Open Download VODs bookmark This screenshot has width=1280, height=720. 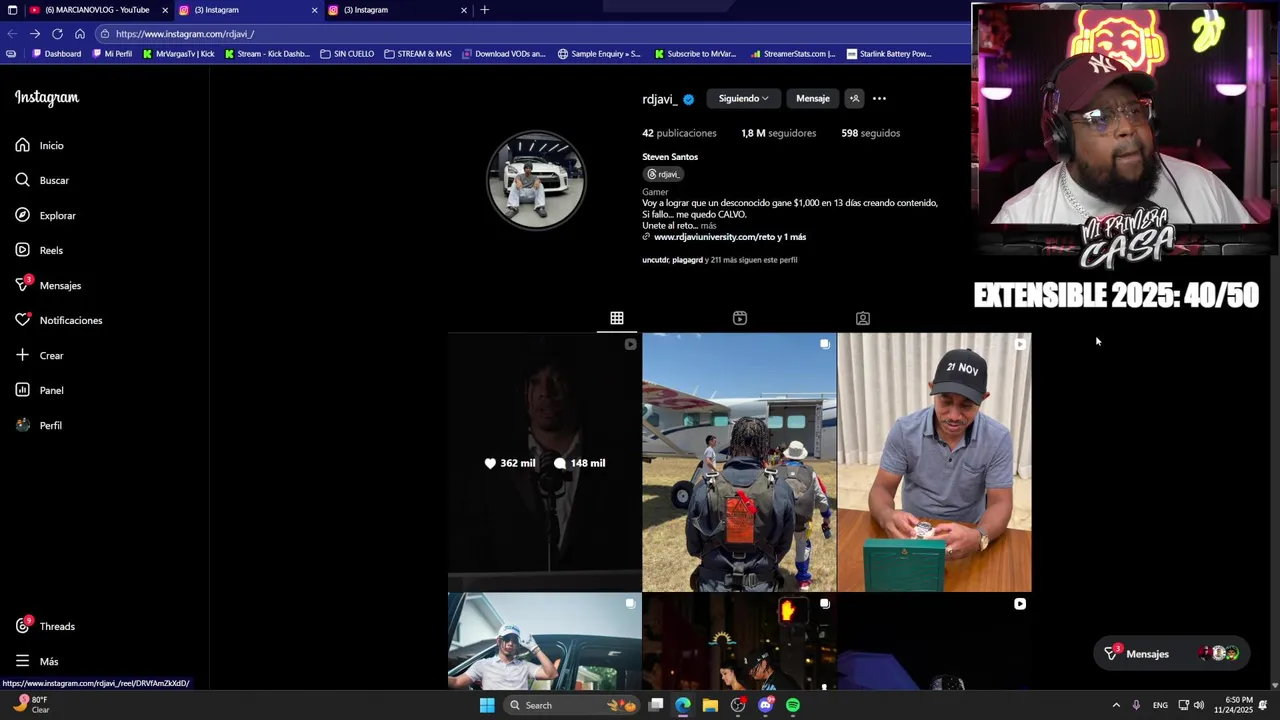504,54
